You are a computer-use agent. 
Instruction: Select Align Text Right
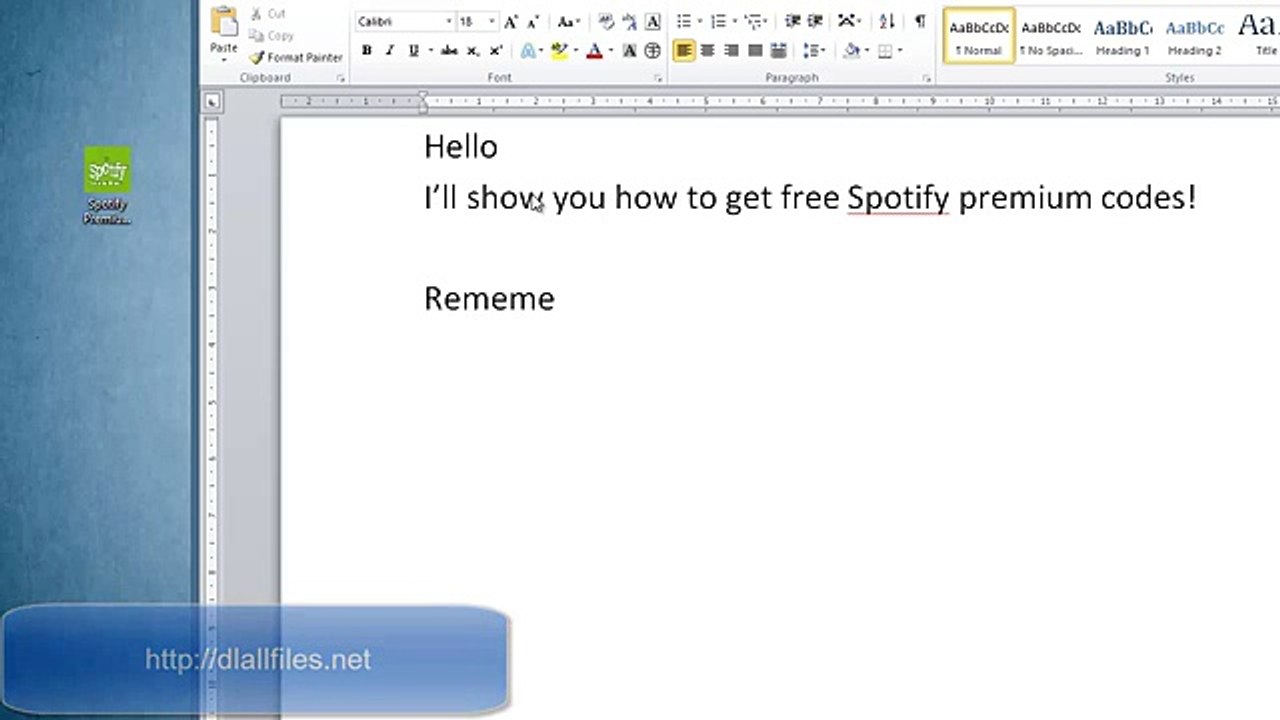(x=731, y=50)
